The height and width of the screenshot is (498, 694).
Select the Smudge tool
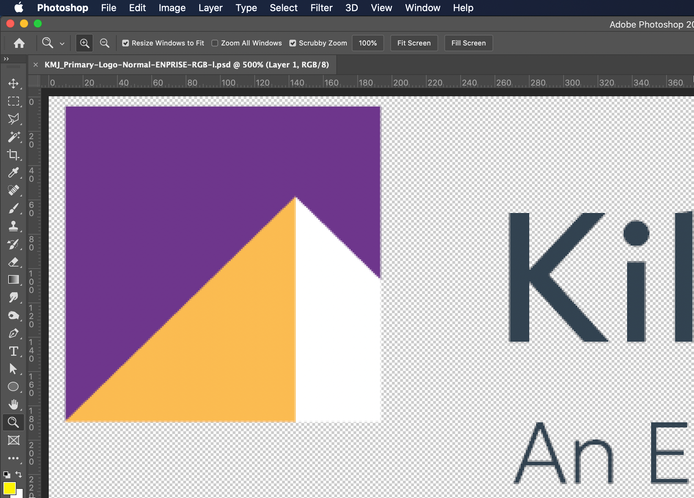click(13, 297)
